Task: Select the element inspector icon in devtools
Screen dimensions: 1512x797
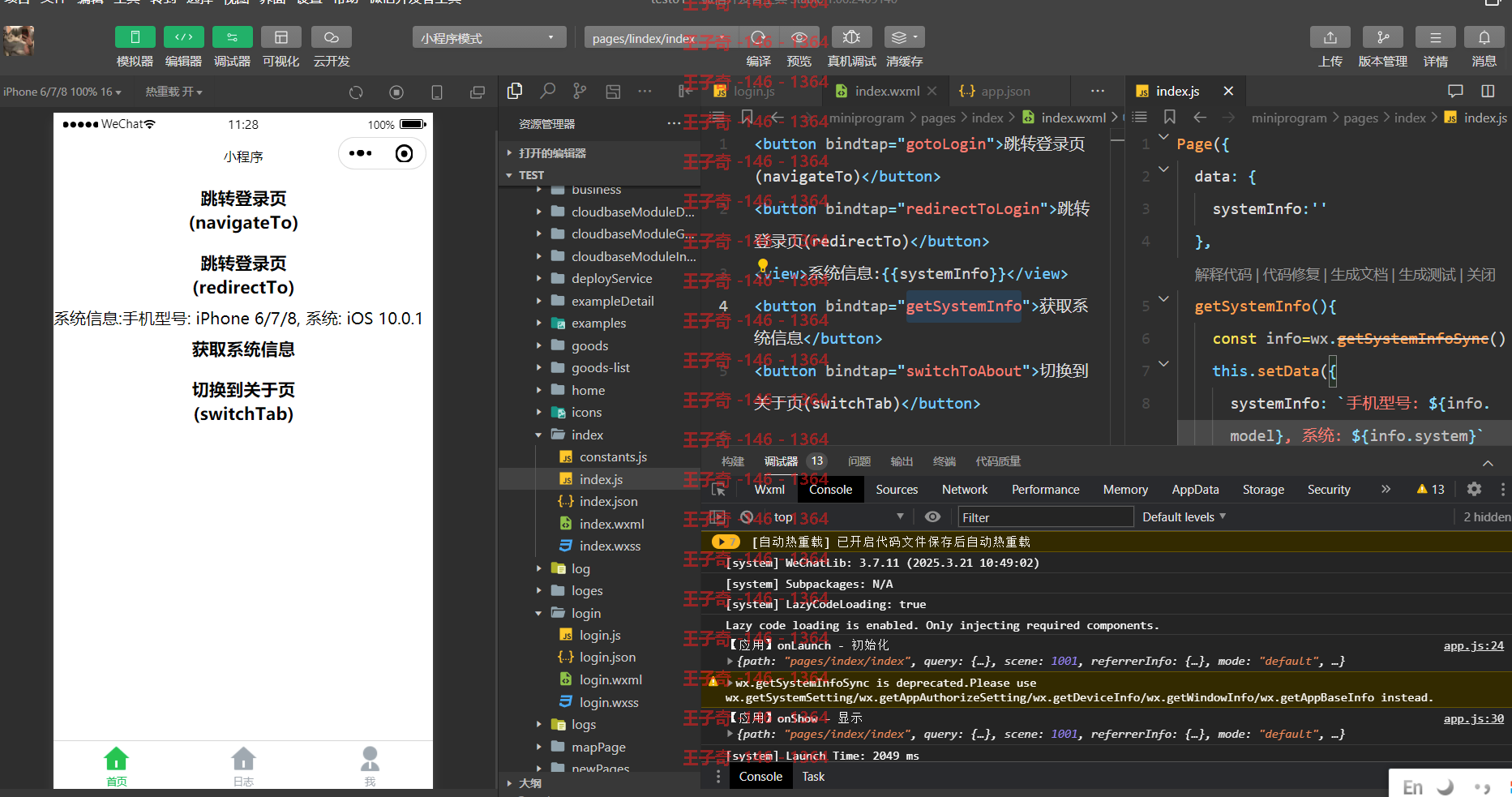Action: (x=718, y=490)
